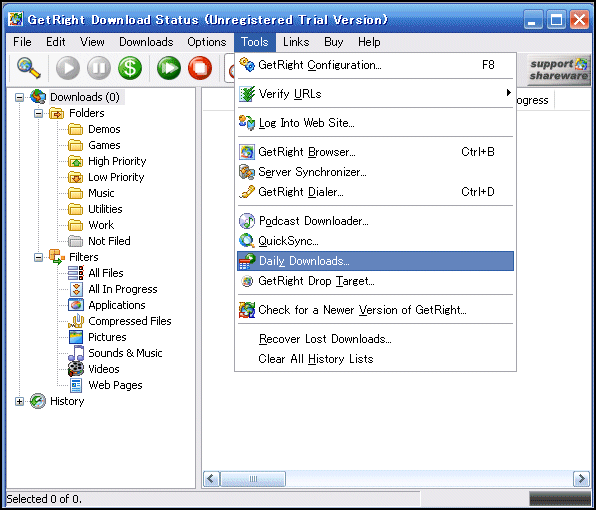Open the File menu

22,42
